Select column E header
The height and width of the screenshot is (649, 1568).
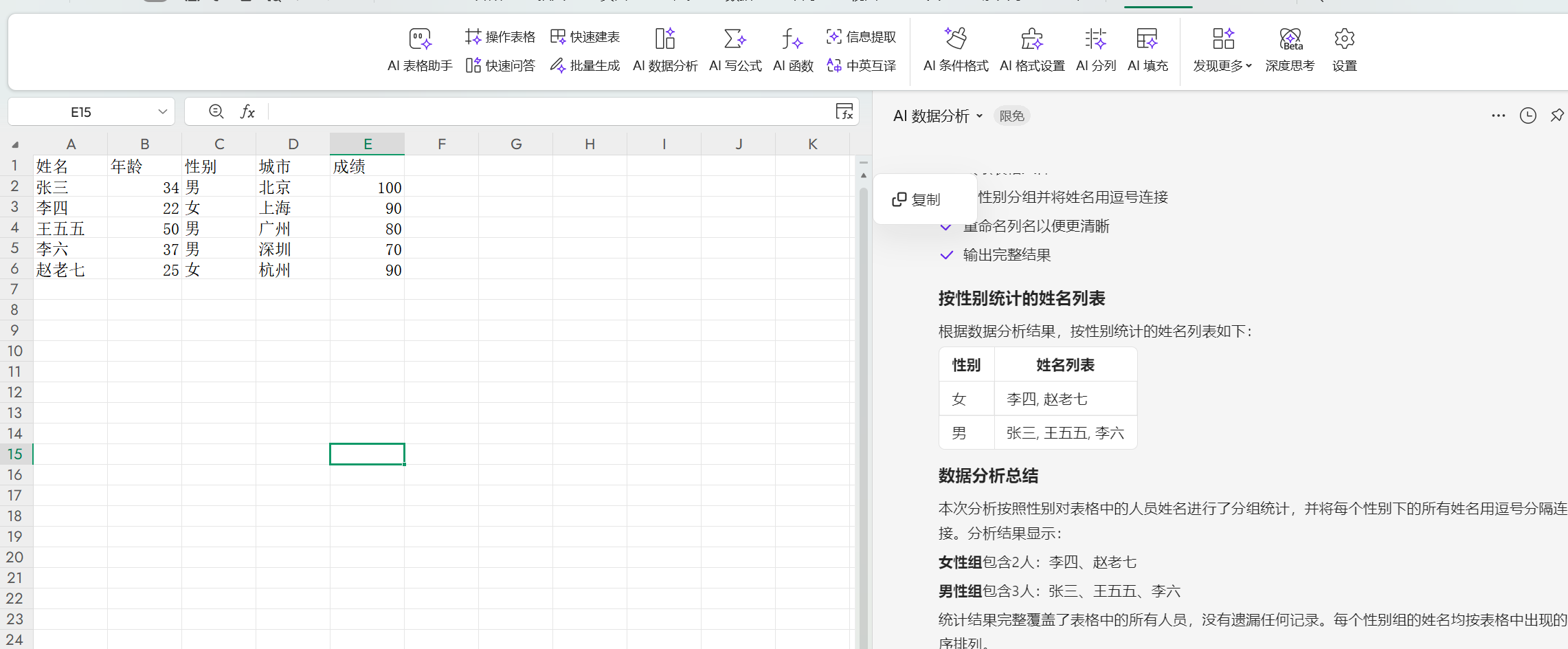tap(368, 144)
